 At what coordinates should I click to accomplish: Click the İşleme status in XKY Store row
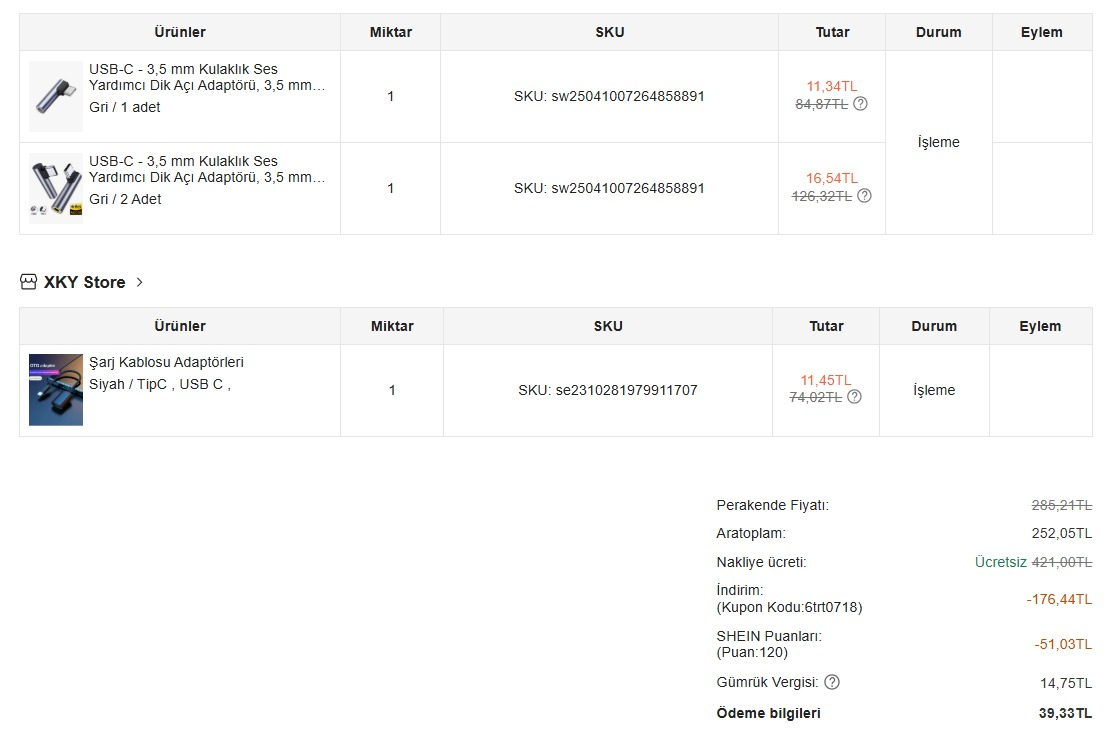coord(934,391)
